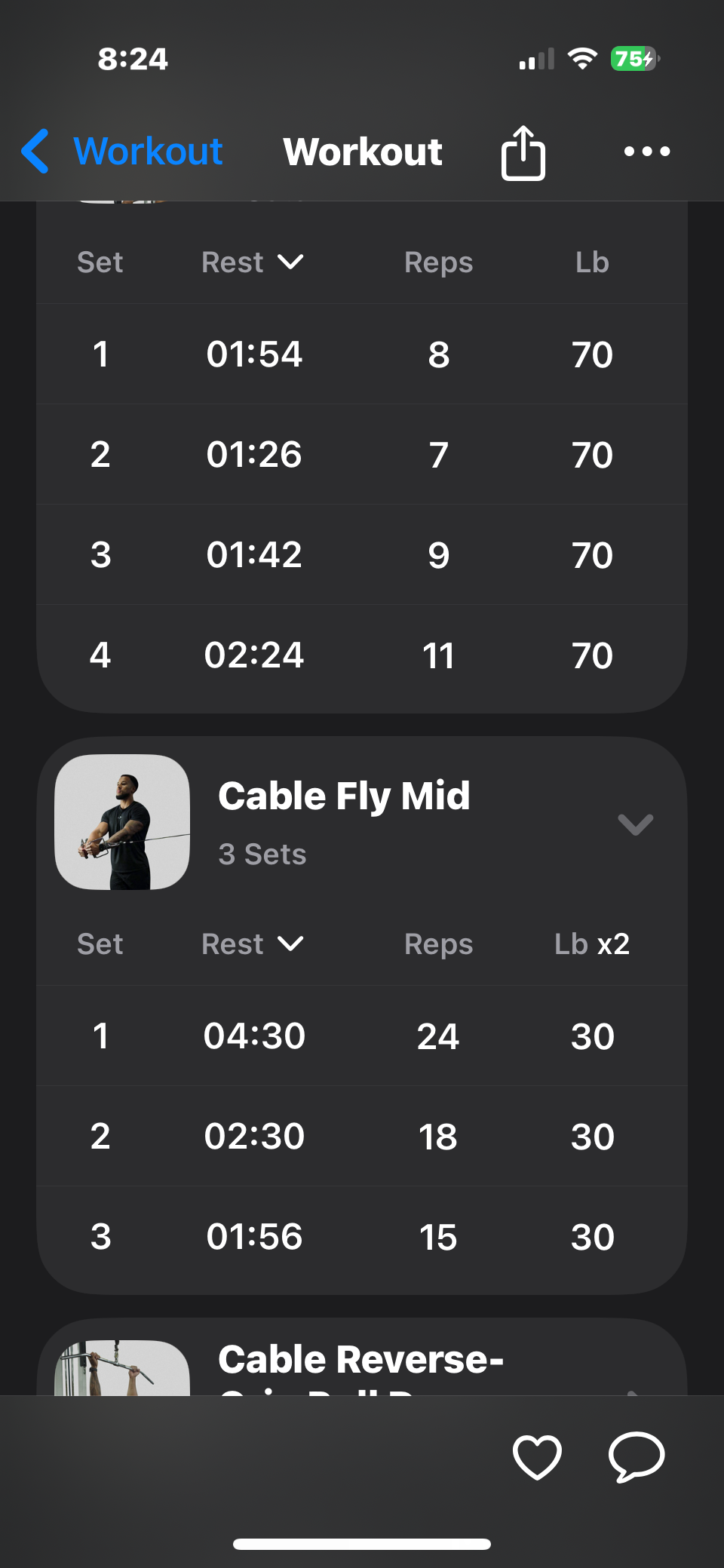
Task: Like the workout with the heart icon
Action: (537, 1456)
